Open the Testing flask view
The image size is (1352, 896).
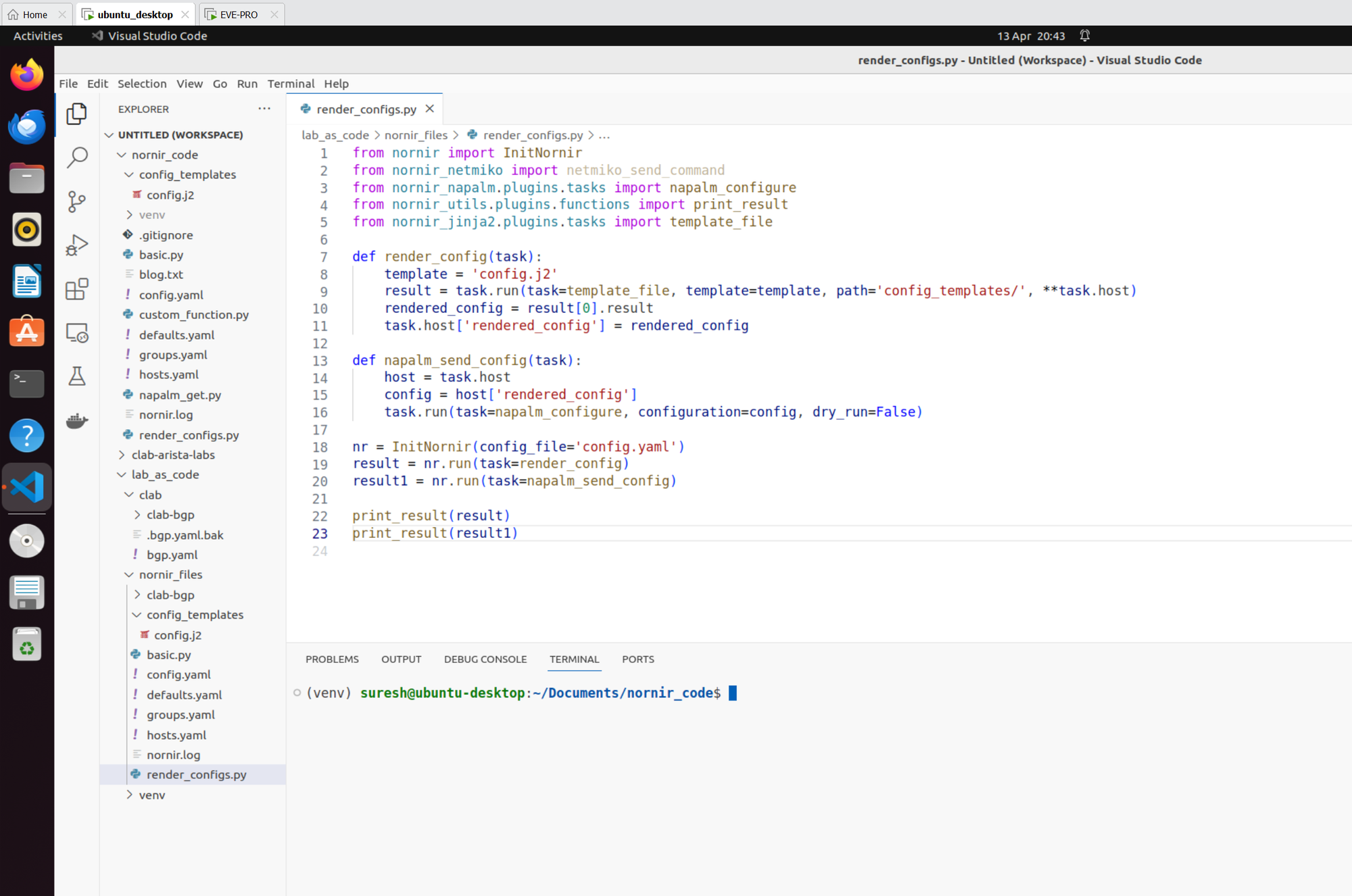tap(77, 376)
